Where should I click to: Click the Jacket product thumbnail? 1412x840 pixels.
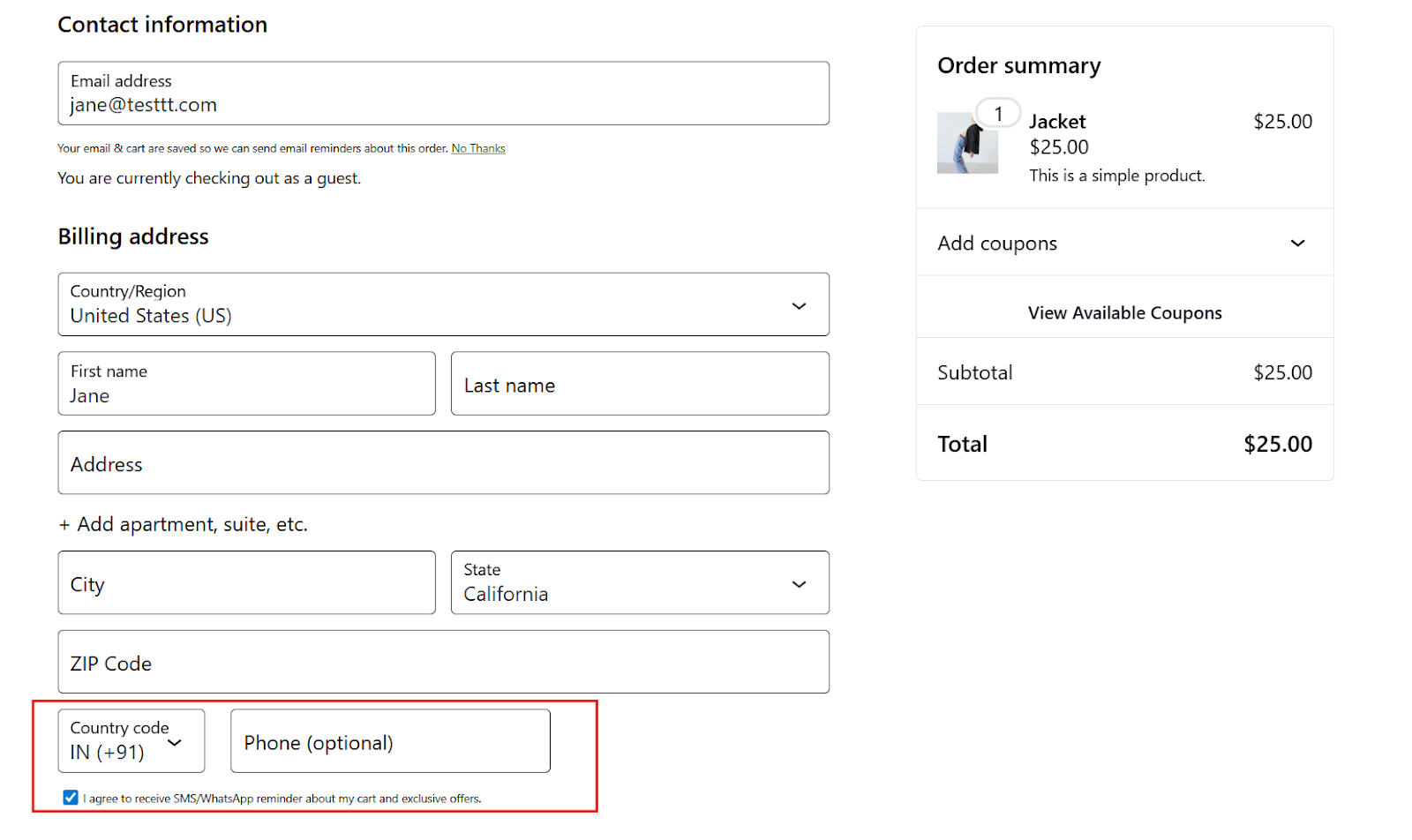tap(966, 143)
